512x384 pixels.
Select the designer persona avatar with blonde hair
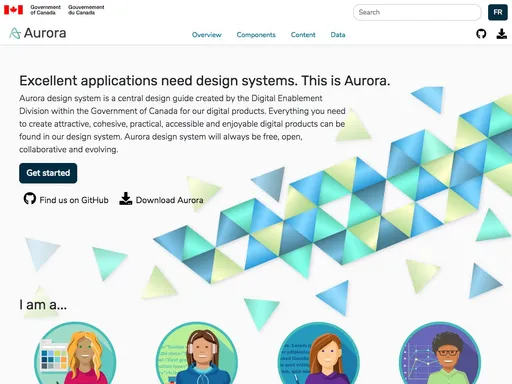tap(75, 353)
